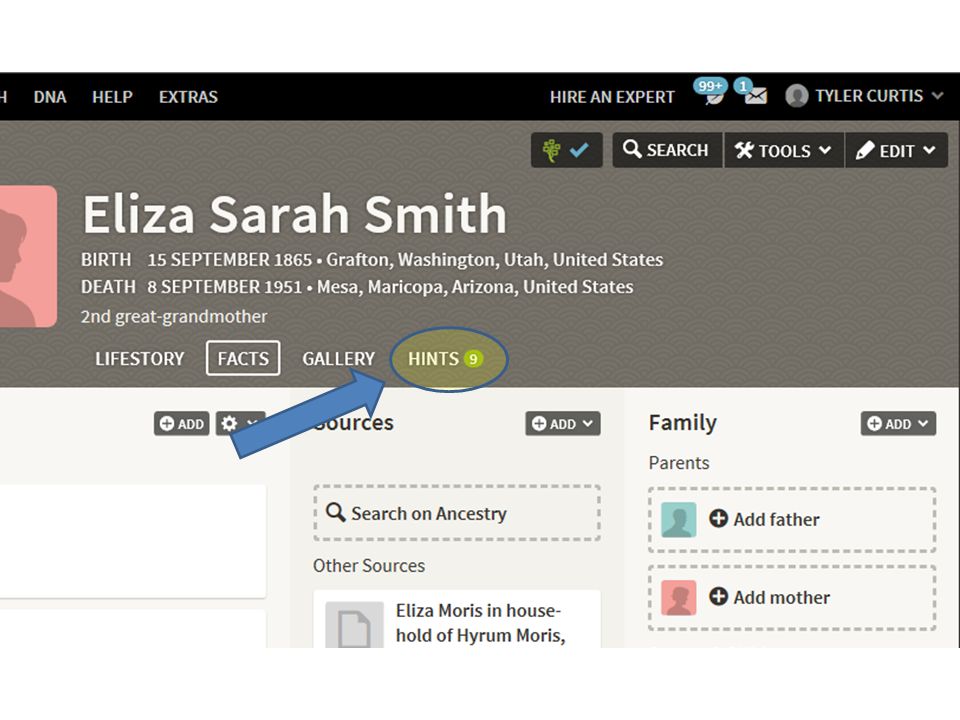Expand the TYLER CURTIS account dropdown arrow
960x720 pixels.
click(937, 96)
